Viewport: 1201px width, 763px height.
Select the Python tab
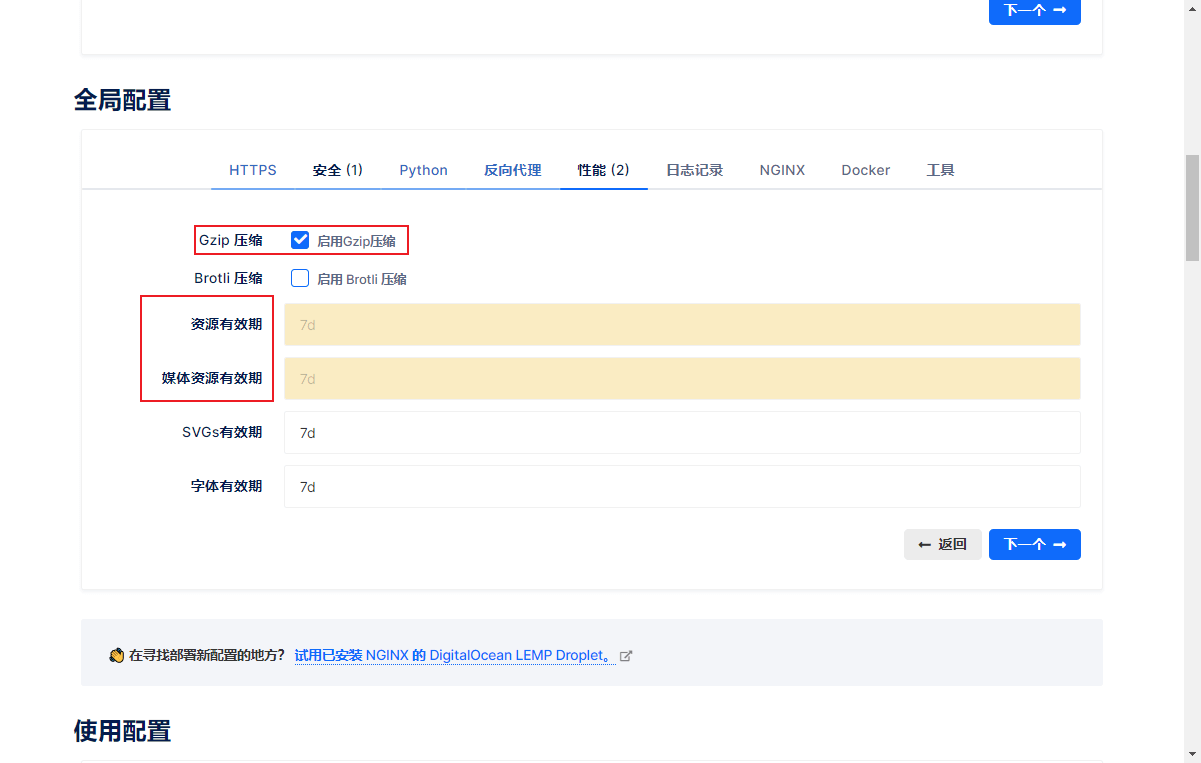pos(423,170)
